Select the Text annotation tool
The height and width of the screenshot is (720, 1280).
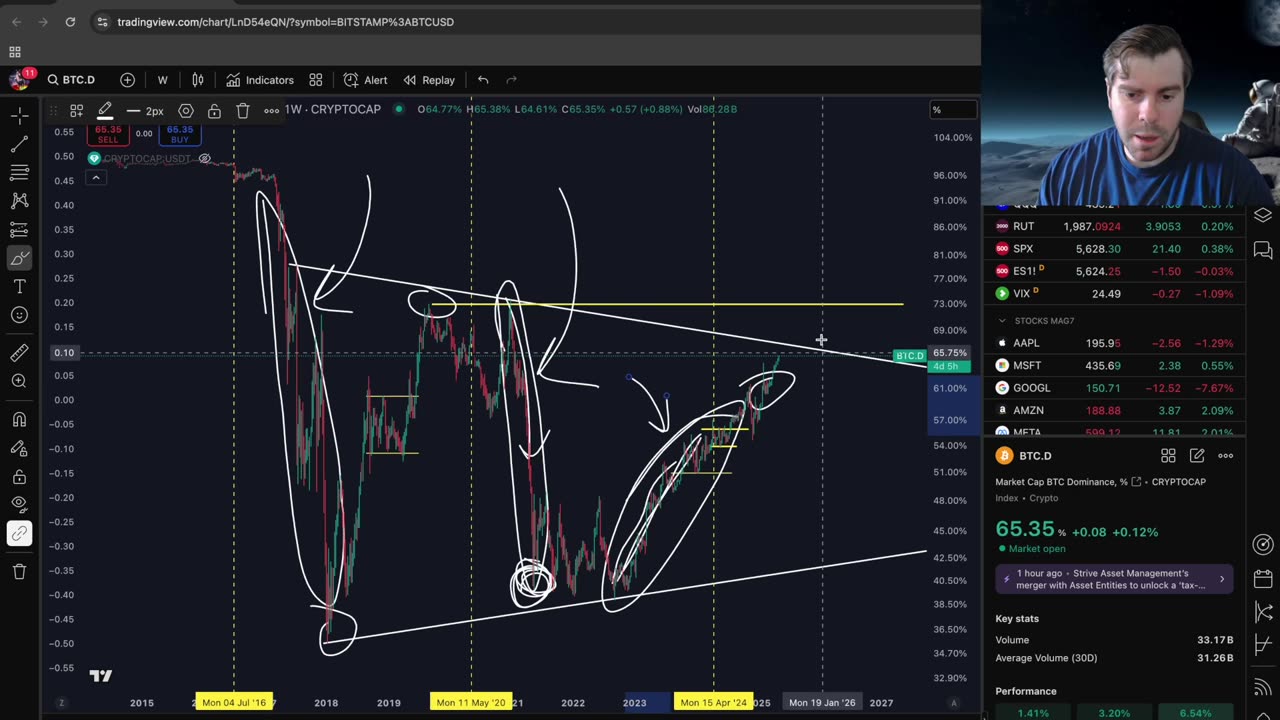tap(19, 287)
